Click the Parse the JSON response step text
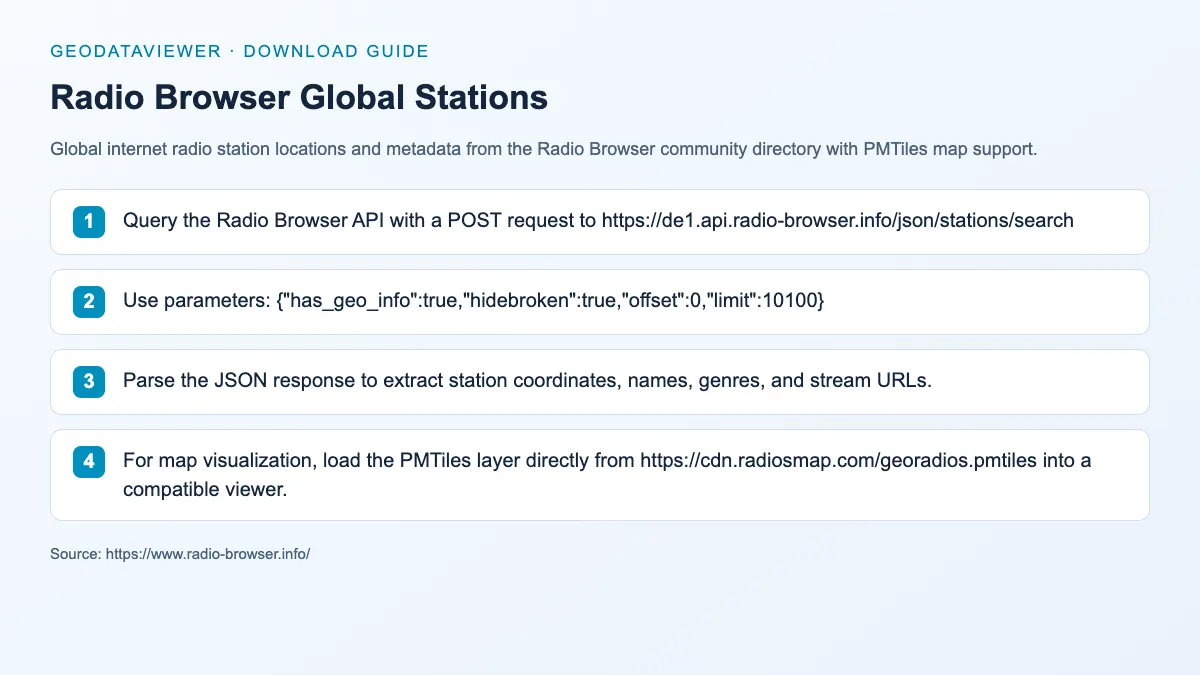The height and width of the screenshot is (675, 1200). click(527, 381)
